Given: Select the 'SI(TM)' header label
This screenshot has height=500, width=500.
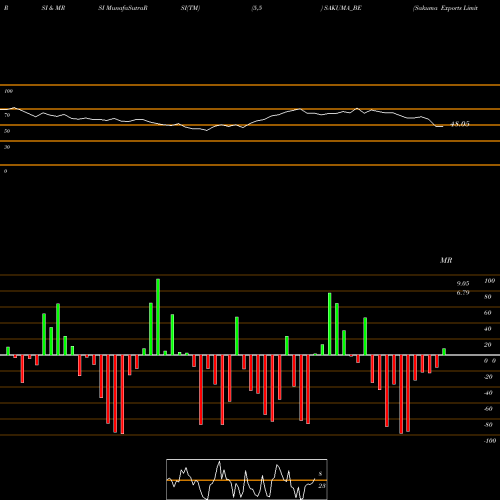Looking at the screenshot, I should [190, 8].
